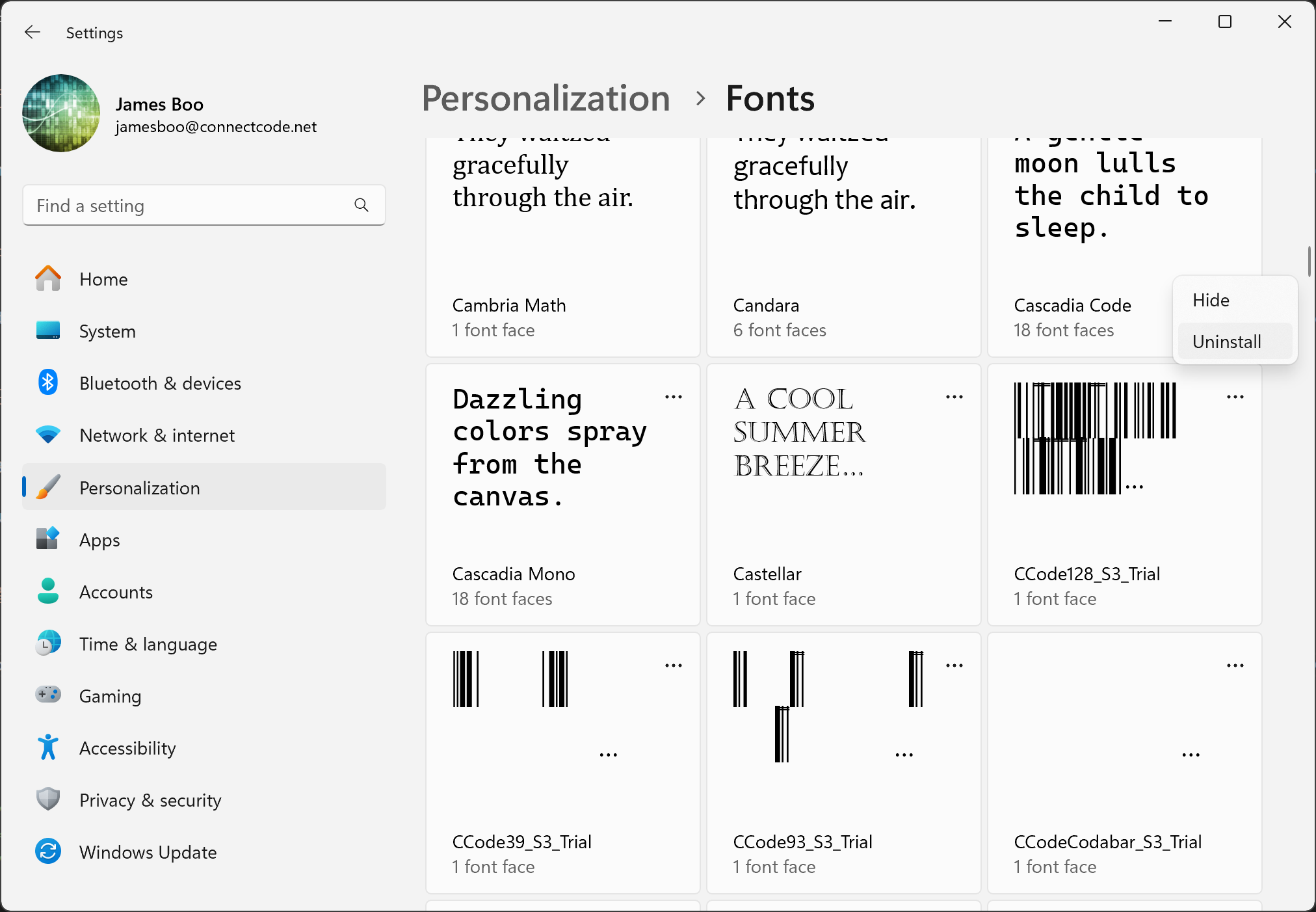
Task: Go to Privacy & security
Action: [204, 799]
